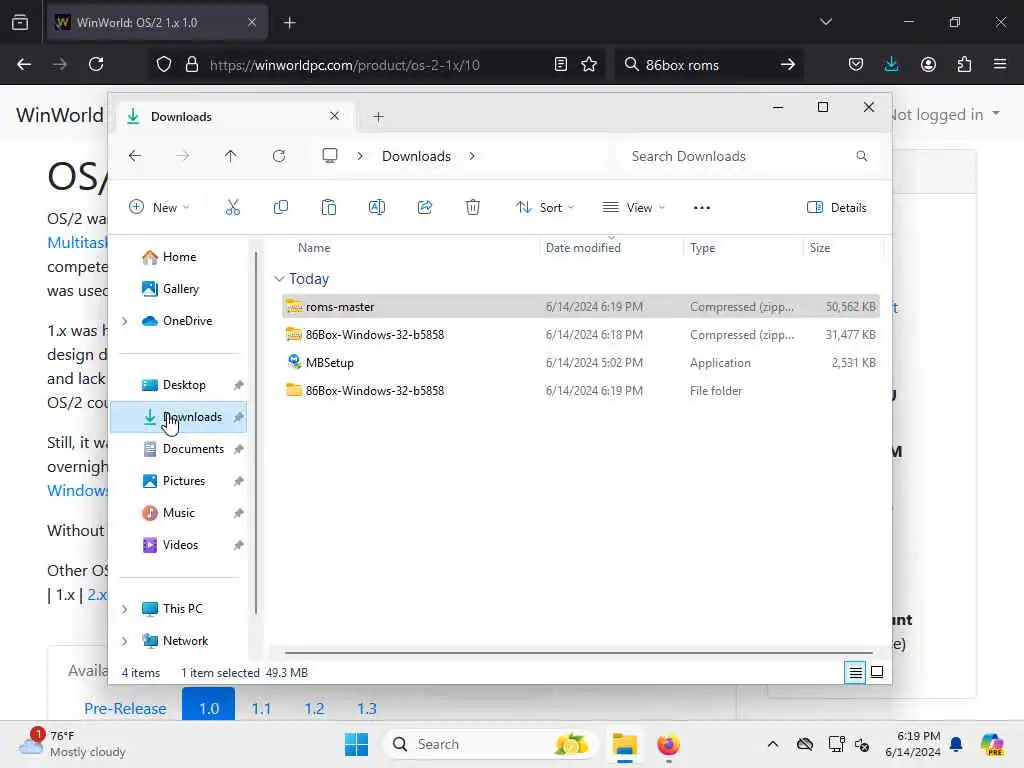Collapse the Today group
The image size is (1024, 768).
coord(280,279)
